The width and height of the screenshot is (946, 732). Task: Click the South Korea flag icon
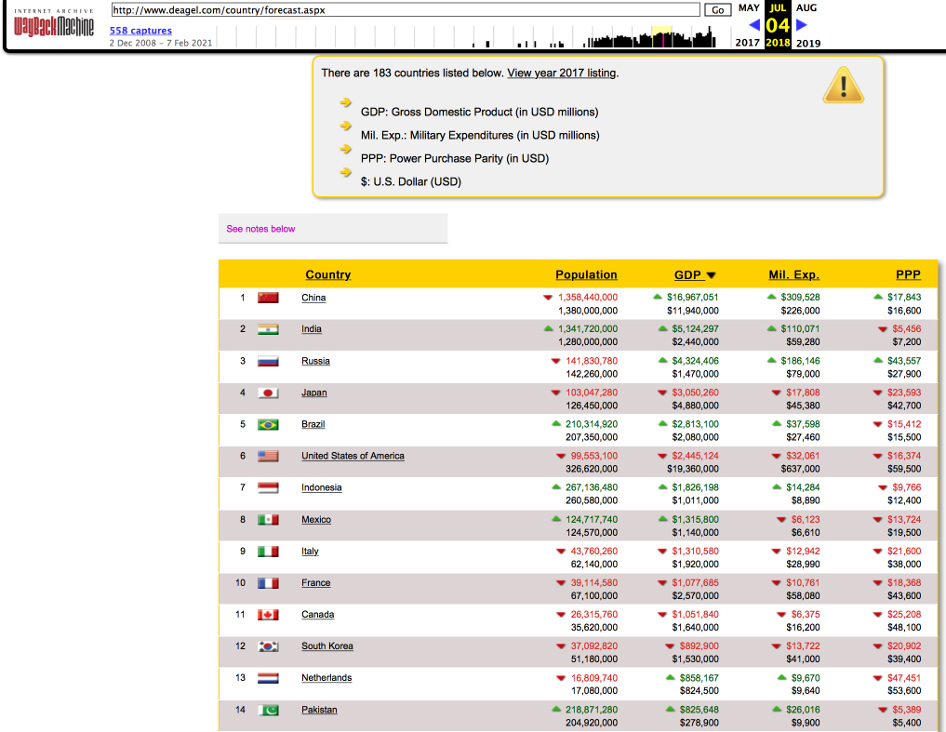268,647
